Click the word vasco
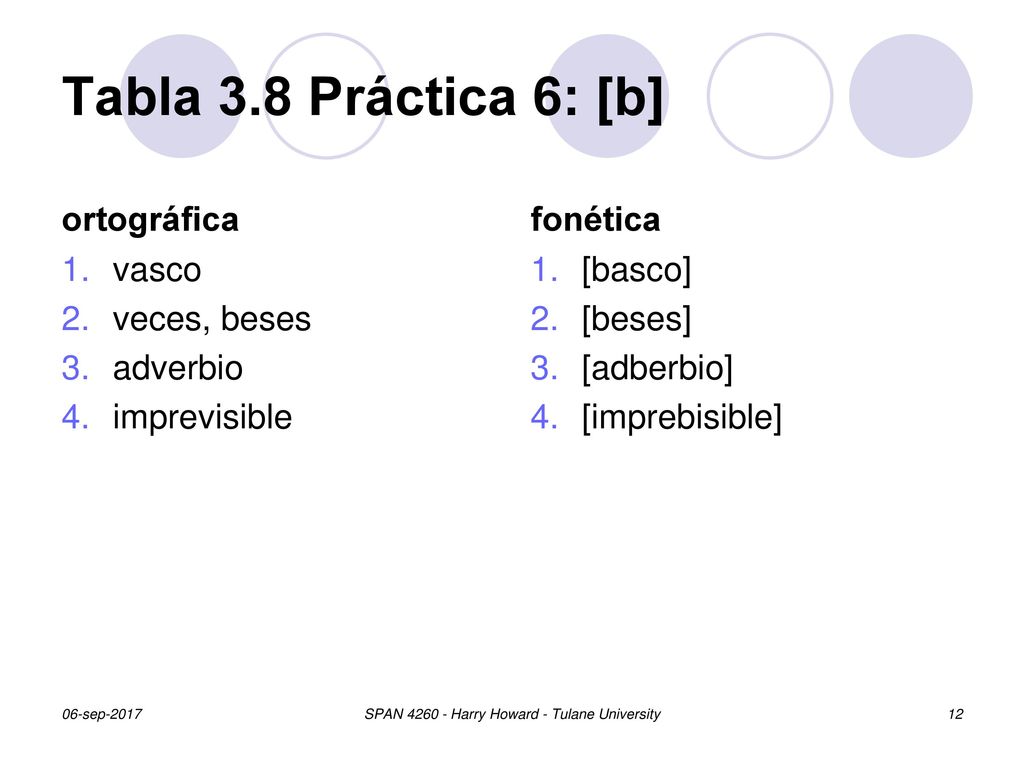This screenshot has height=768, width=1024. 157,270
